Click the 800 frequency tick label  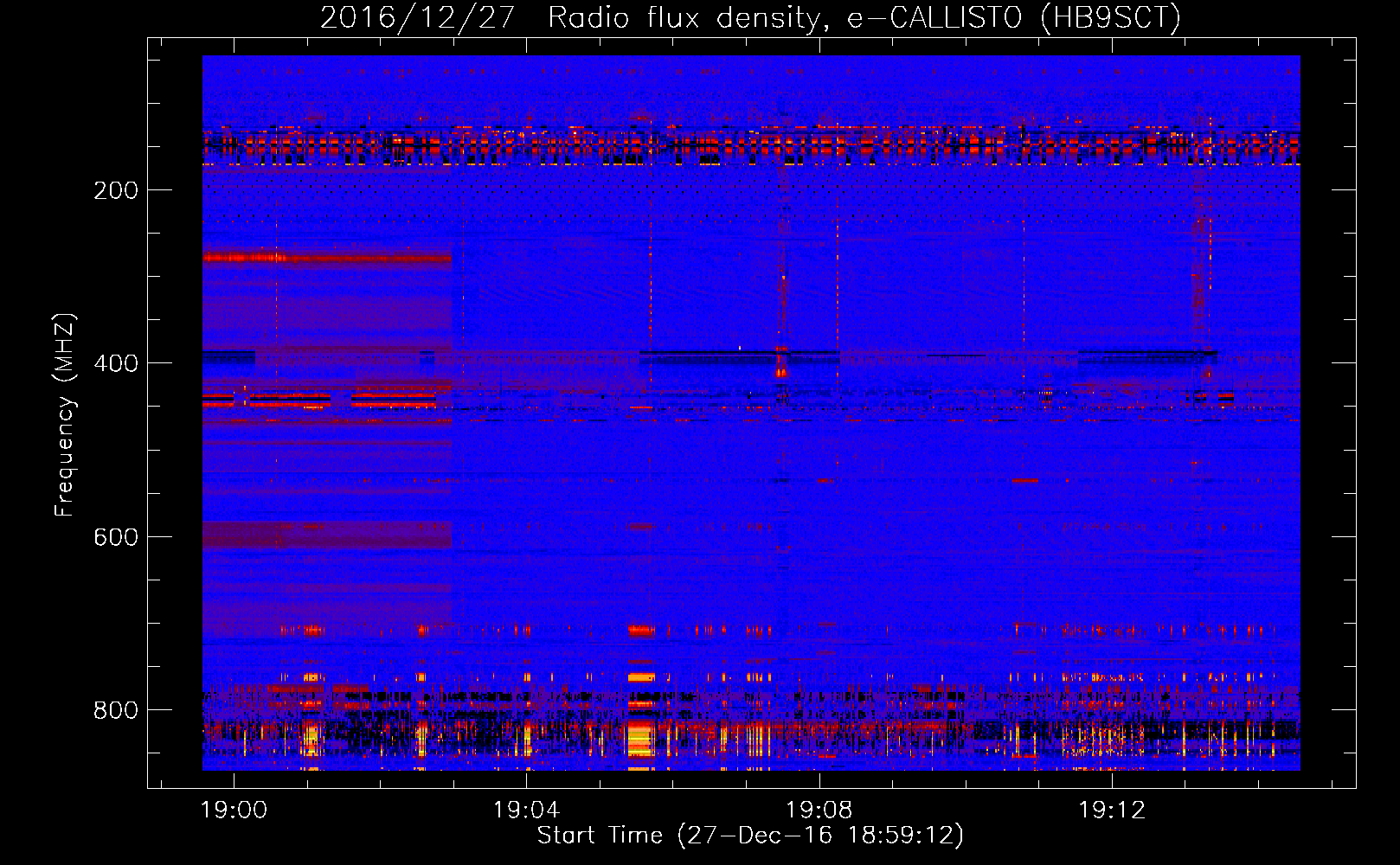[x=116, y=710]
